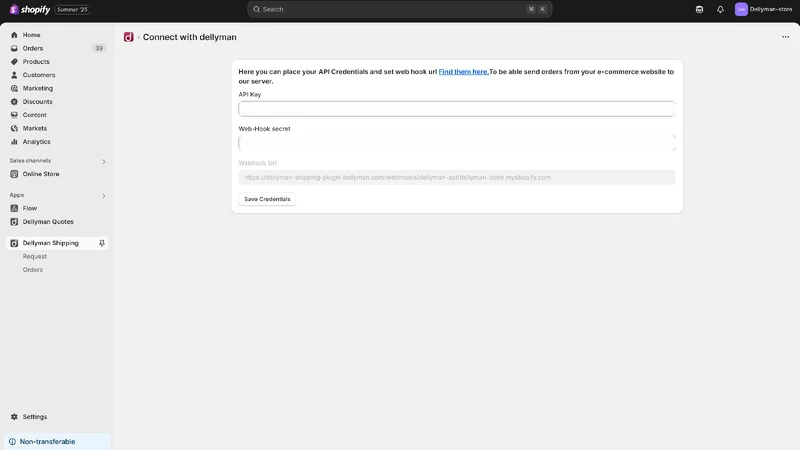The height and width of the screenshot is (450, 800).
Task: Expand the Sales channels chevron
Action: pyautogui.click(x=104, y=161)
